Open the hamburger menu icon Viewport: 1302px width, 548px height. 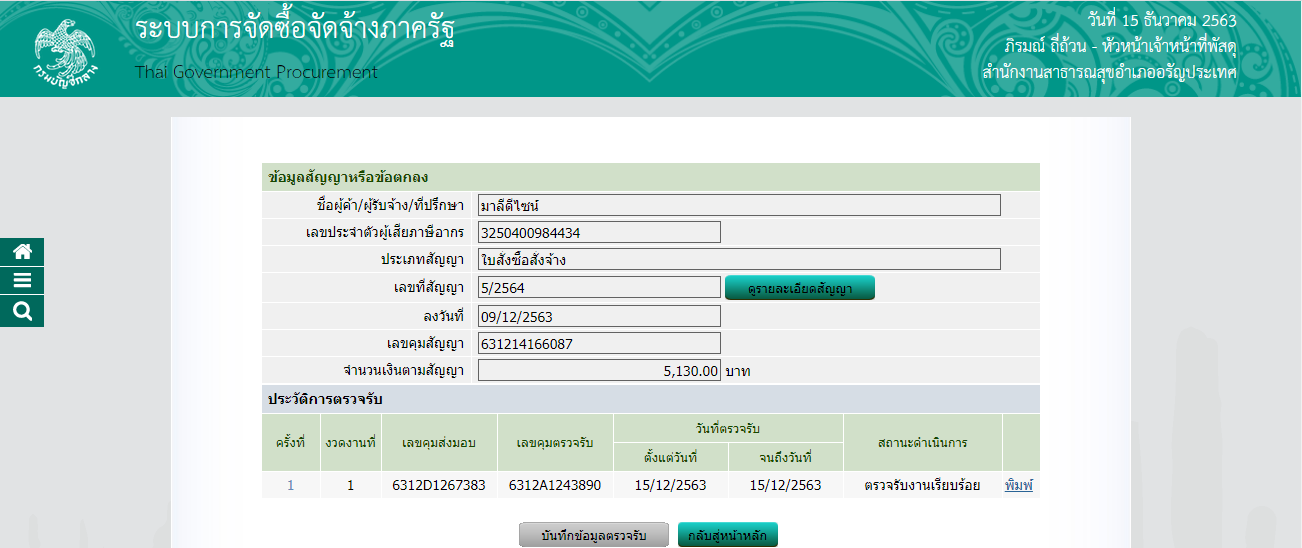tap(22, 281)
